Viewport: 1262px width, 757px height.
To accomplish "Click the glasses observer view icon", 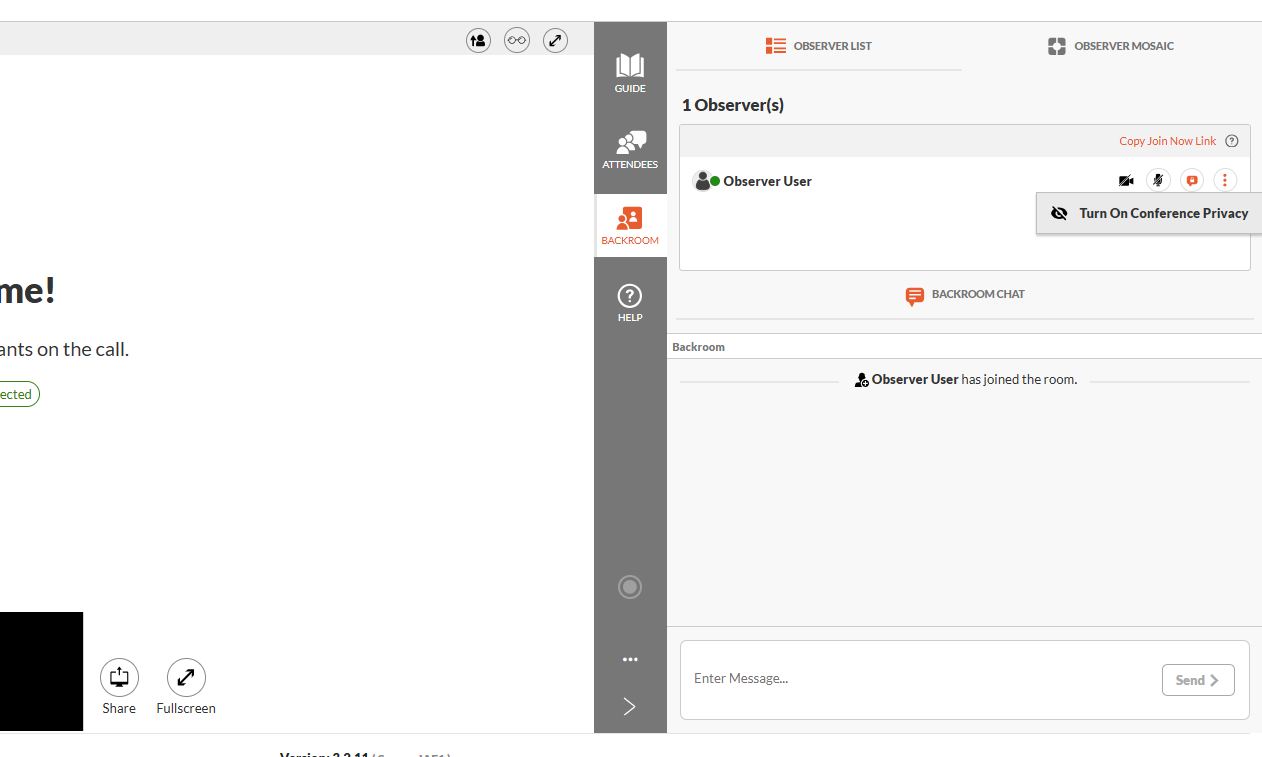I will click(x=517, y=41).
